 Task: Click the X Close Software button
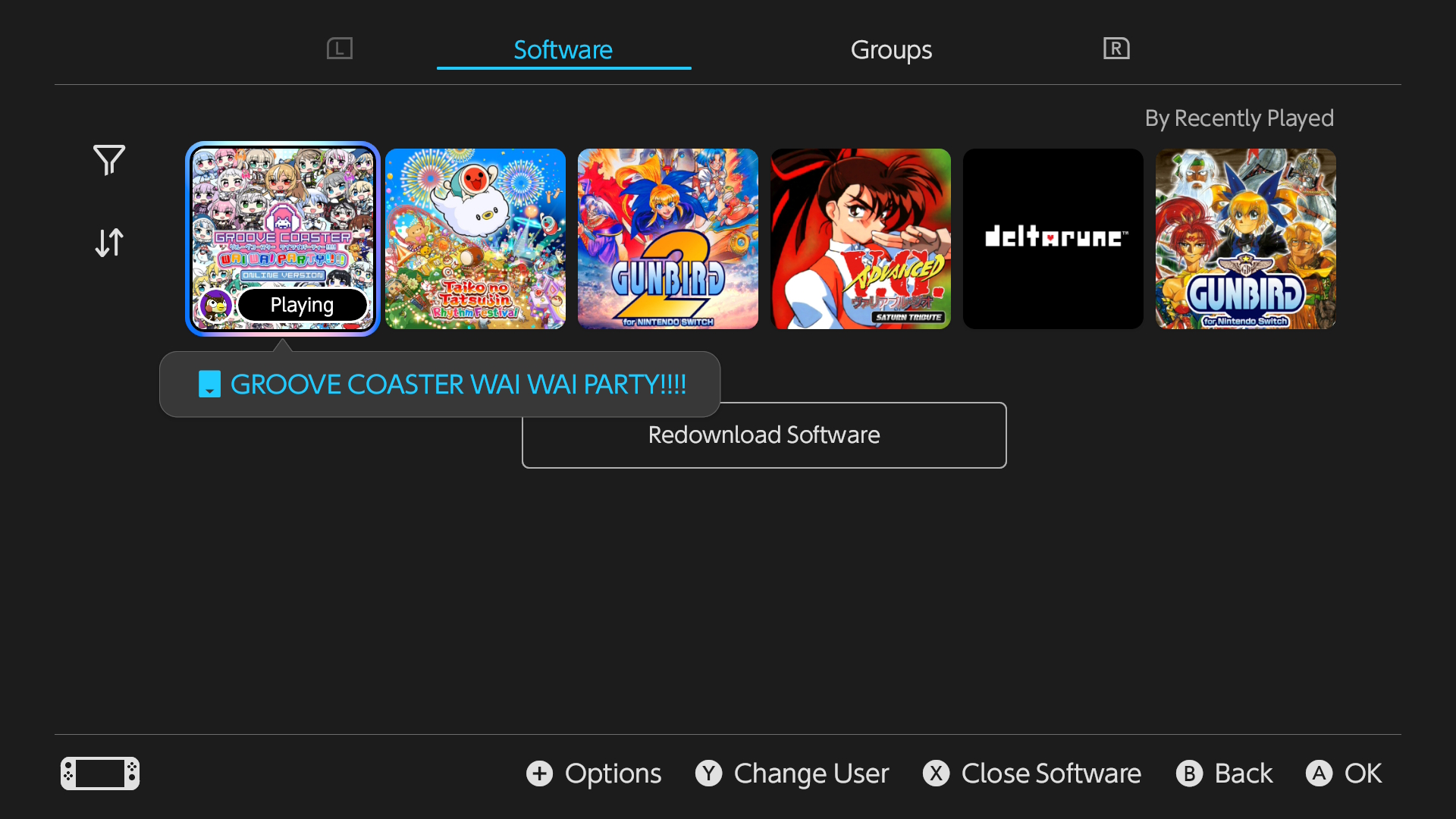point(1032,773)
